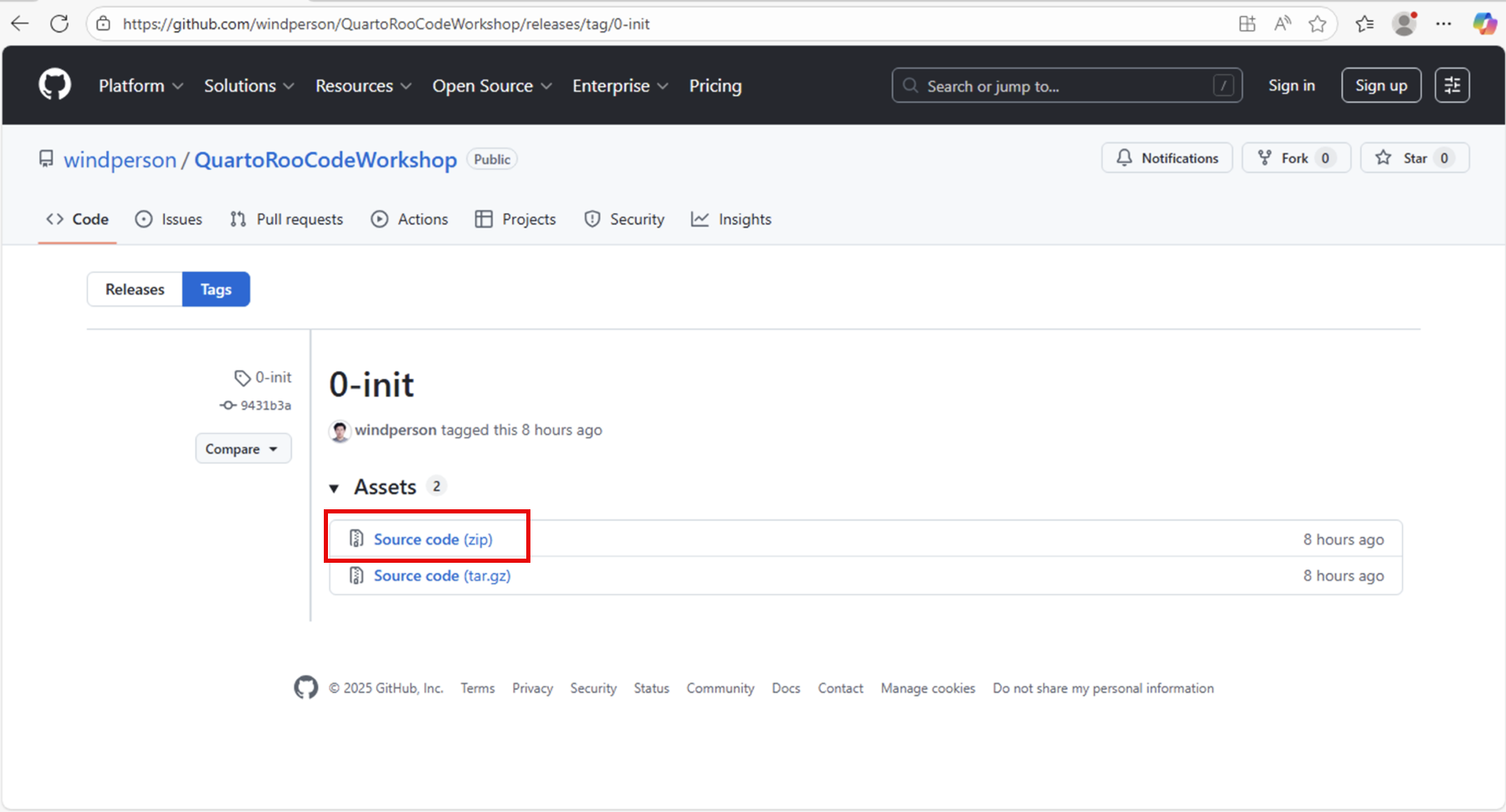The width and height of the screenshot is (1506, 812).
Task: Click the Sign up button
Action: 1380,85
